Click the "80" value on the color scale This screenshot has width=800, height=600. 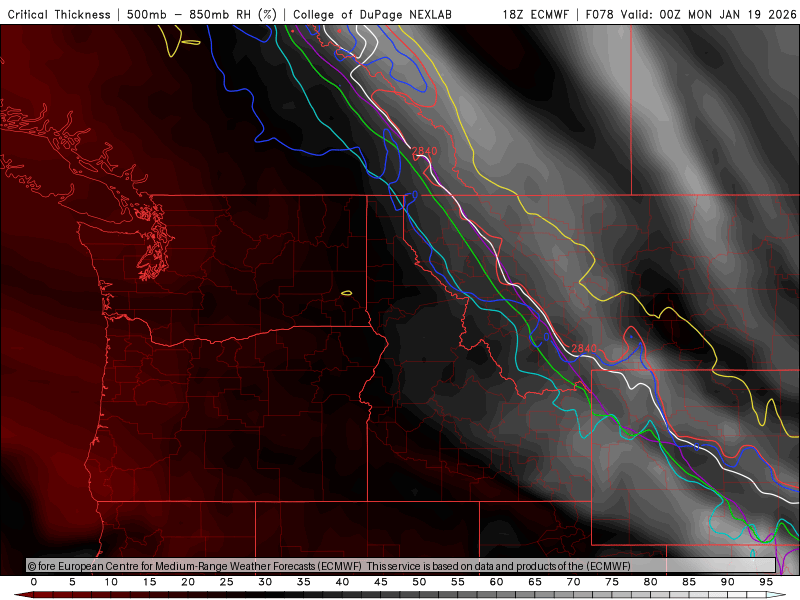(x=651, y=582)
